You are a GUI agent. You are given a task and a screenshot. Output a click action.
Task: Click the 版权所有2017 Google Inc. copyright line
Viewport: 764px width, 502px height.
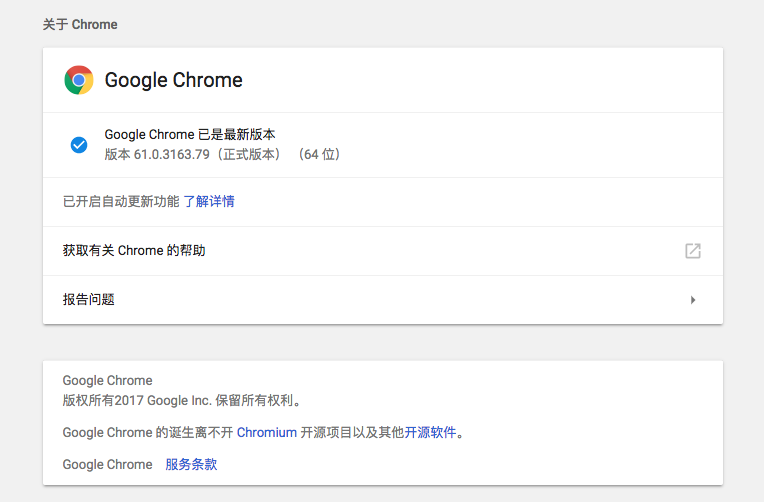[x=183, y=401]
